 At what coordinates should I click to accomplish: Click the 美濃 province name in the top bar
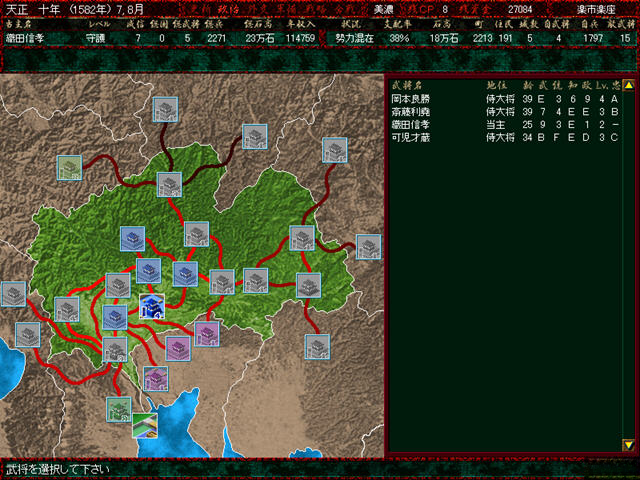click(383, 9)
